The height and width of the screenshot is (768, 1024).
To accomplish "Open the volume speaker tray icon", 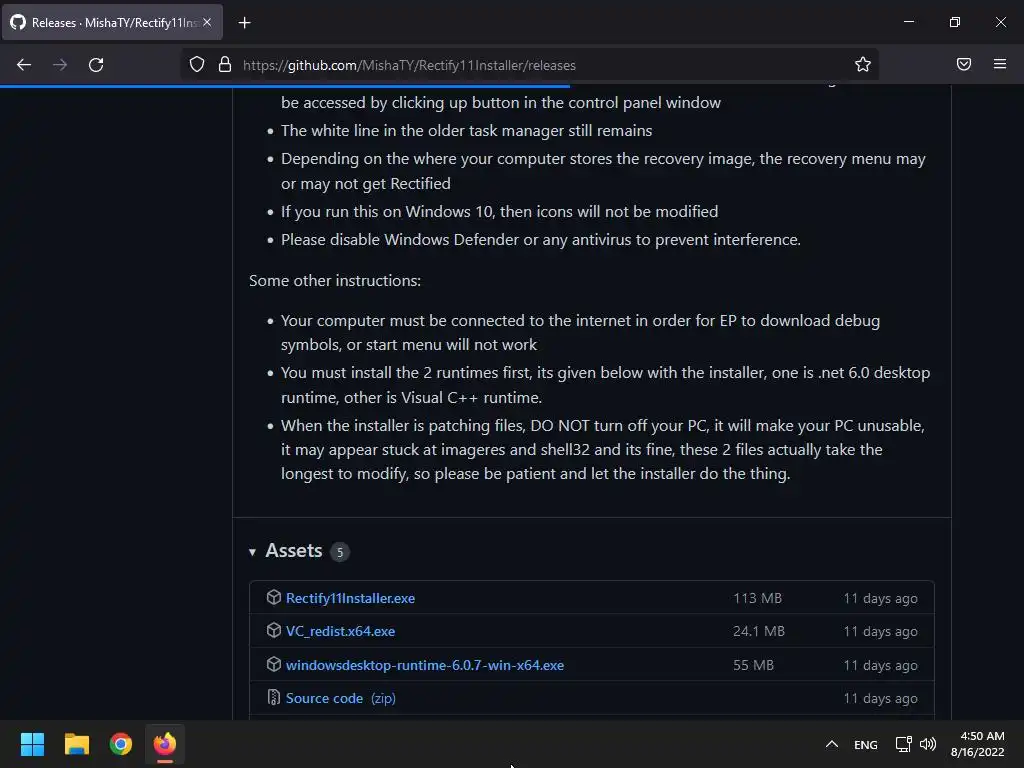I will (x=927, y=744).
